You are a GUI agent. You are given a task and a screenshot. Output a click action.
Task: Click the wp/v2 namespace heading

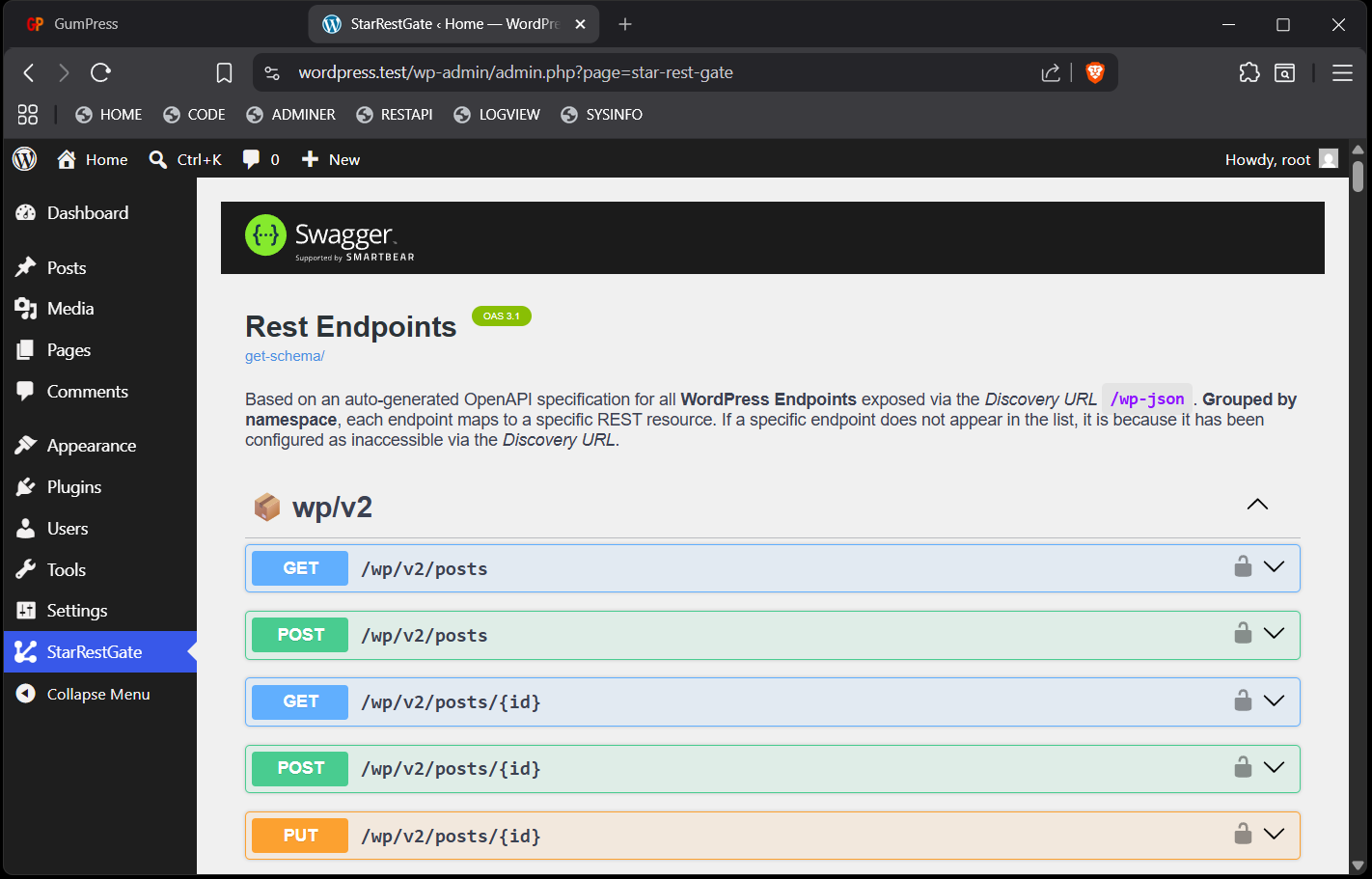pyautogui.click(x=332, y=508)
